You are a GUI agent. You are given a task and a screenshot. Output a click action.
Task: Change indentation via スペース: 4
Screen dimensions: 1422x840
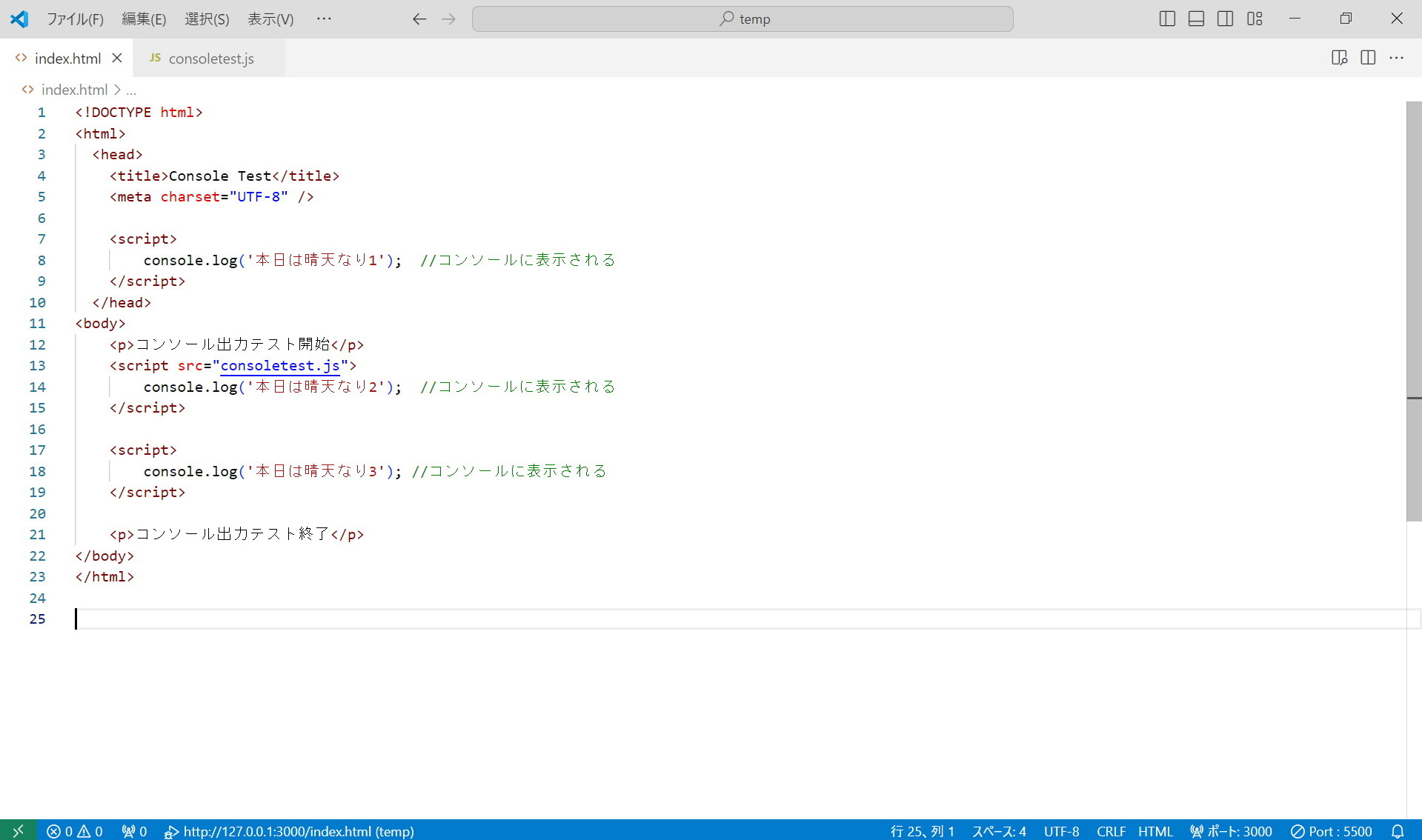[x=999, y=831]
